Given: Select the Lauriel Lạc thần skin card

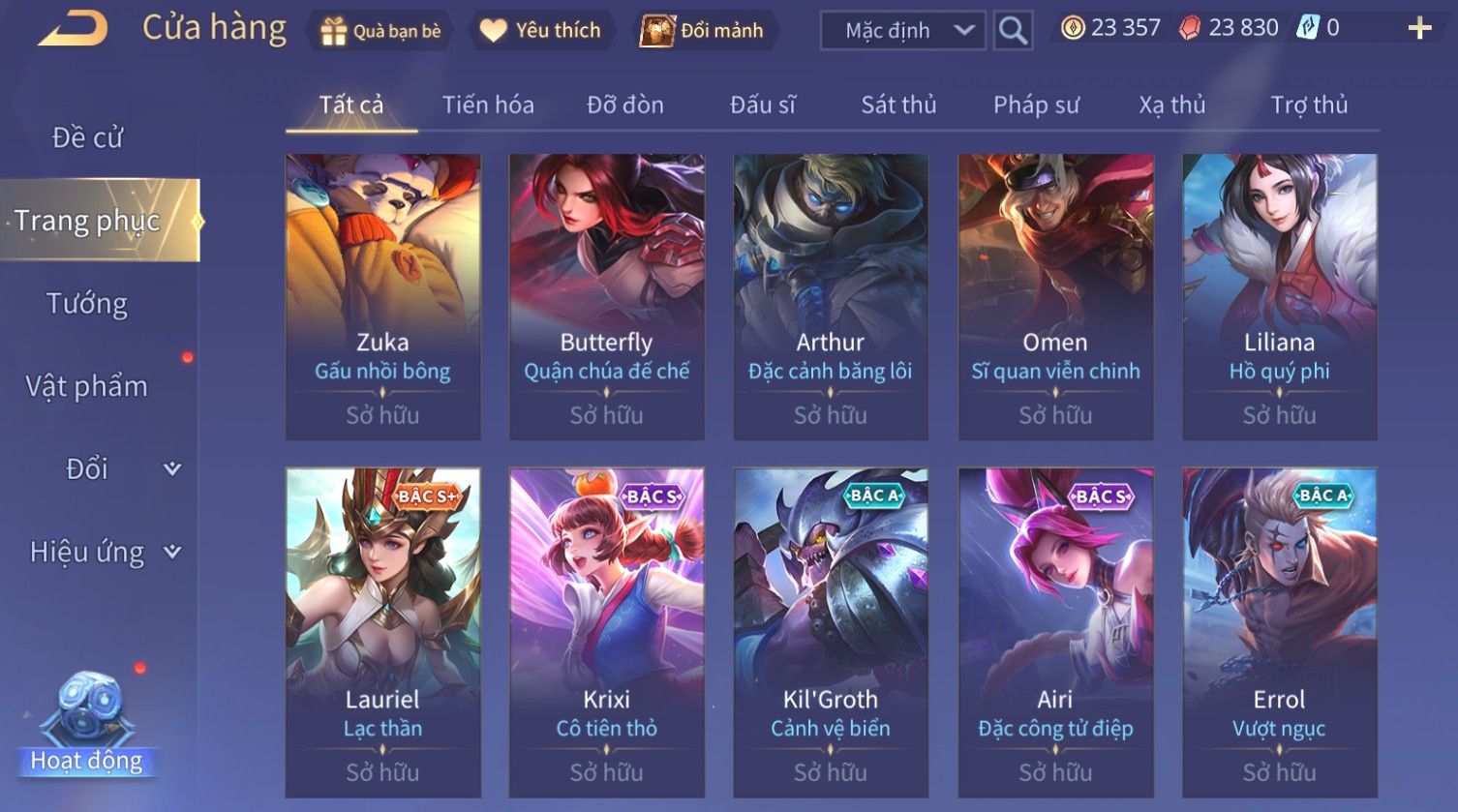Looking at the screenshot, I should pyautogui.click(x=383, y=633).
